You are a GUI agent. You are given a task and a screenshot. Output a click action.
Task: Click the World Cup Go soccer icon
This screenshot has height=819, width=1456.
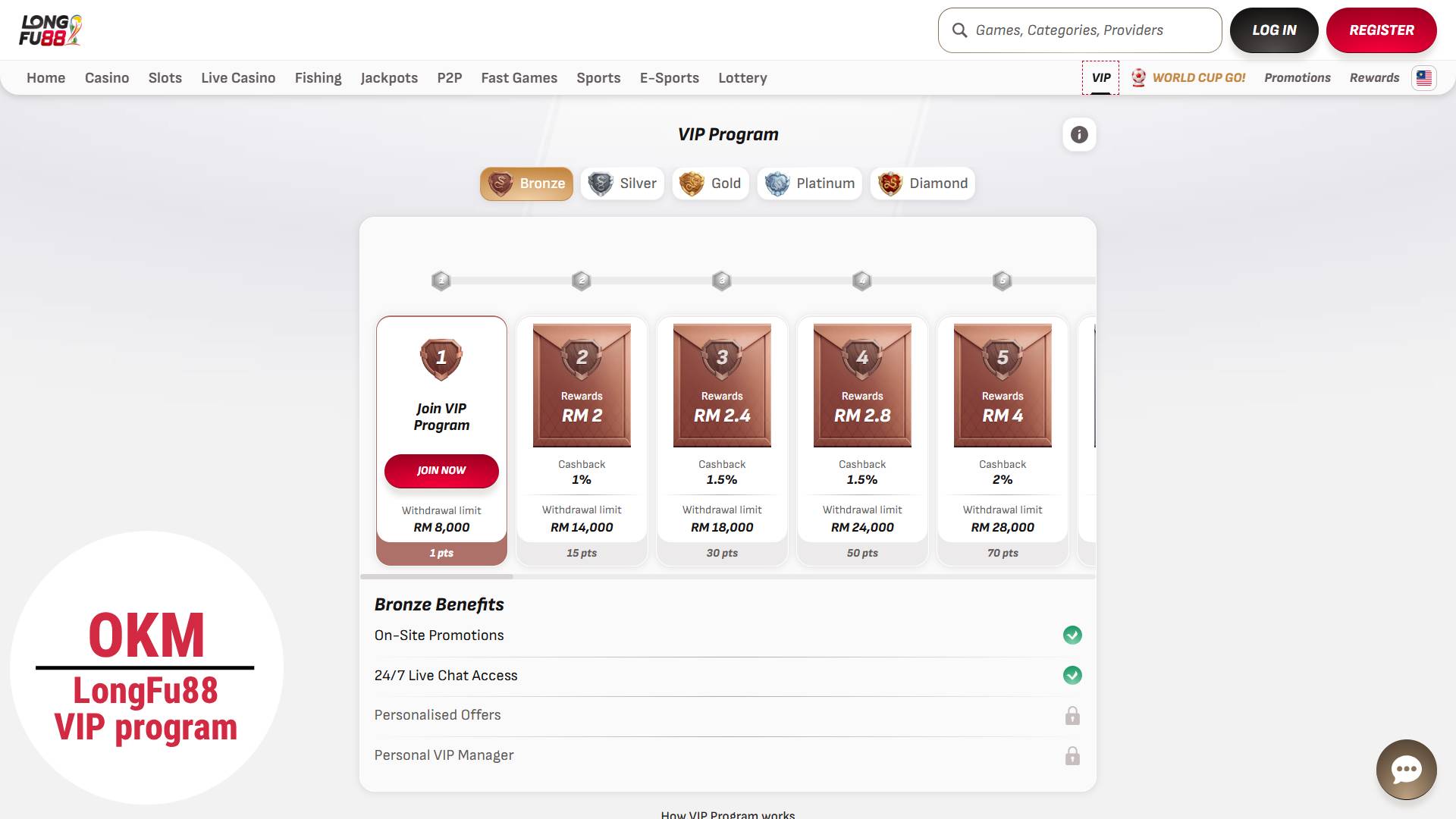tap(1138, 77)
